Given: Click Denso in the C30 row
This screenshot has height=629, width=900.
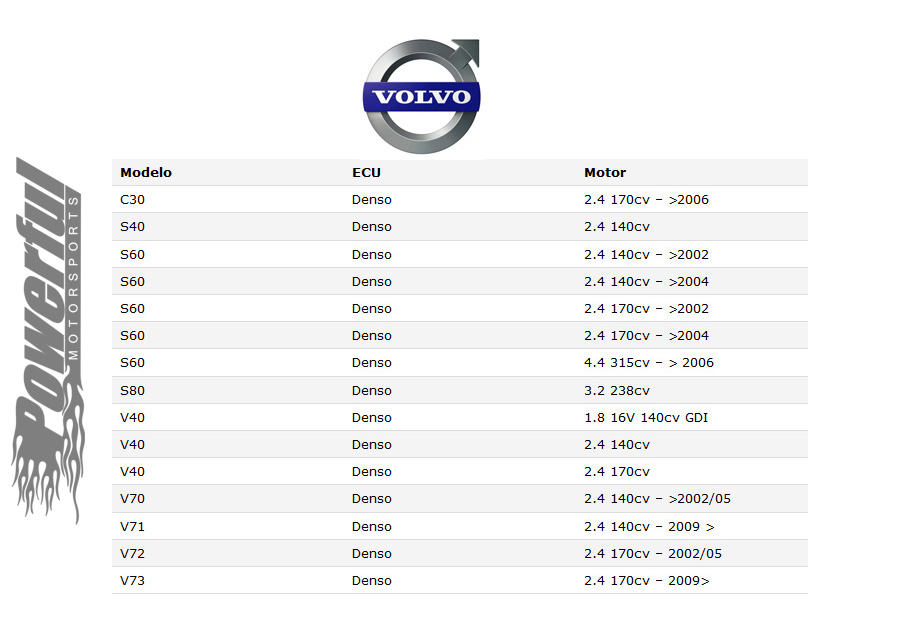Looking at the screenshot, I should click(371, 200).
